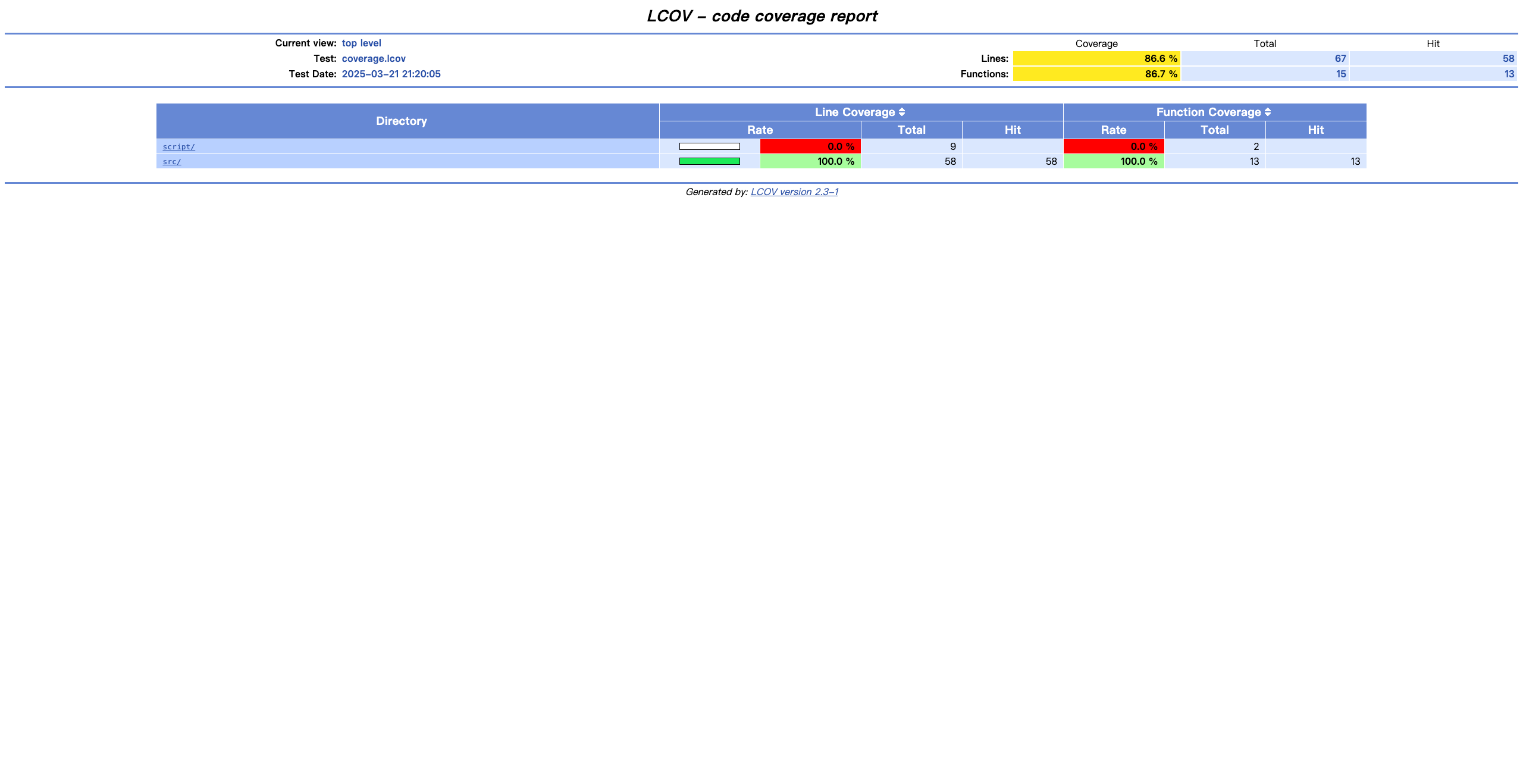Click summary functions hit value 13
This screenshot has height=784, width=1523.
(x=1509, y=74)
